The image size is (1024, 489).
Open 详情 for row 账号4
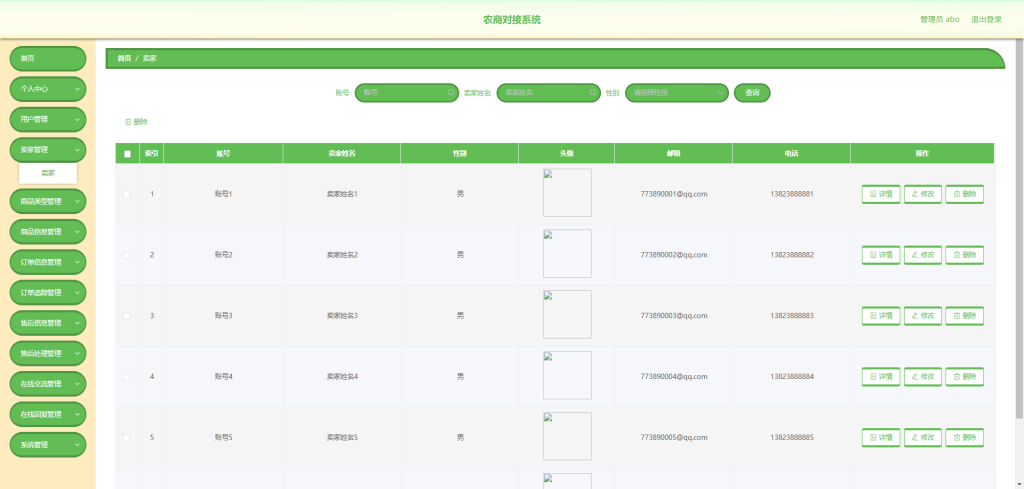pyautogui.click(x=881, y=377)
